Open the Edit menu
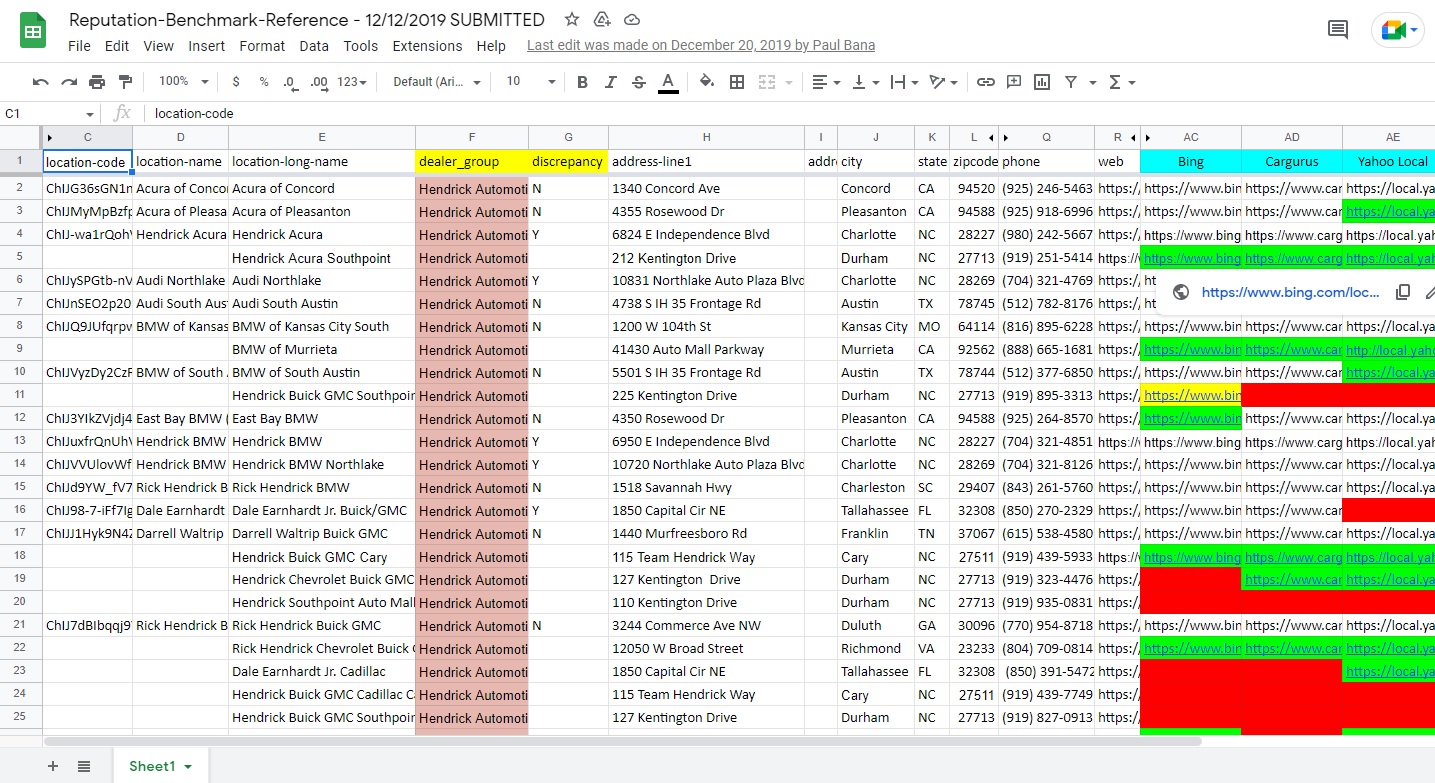 [x=117, y=46]
